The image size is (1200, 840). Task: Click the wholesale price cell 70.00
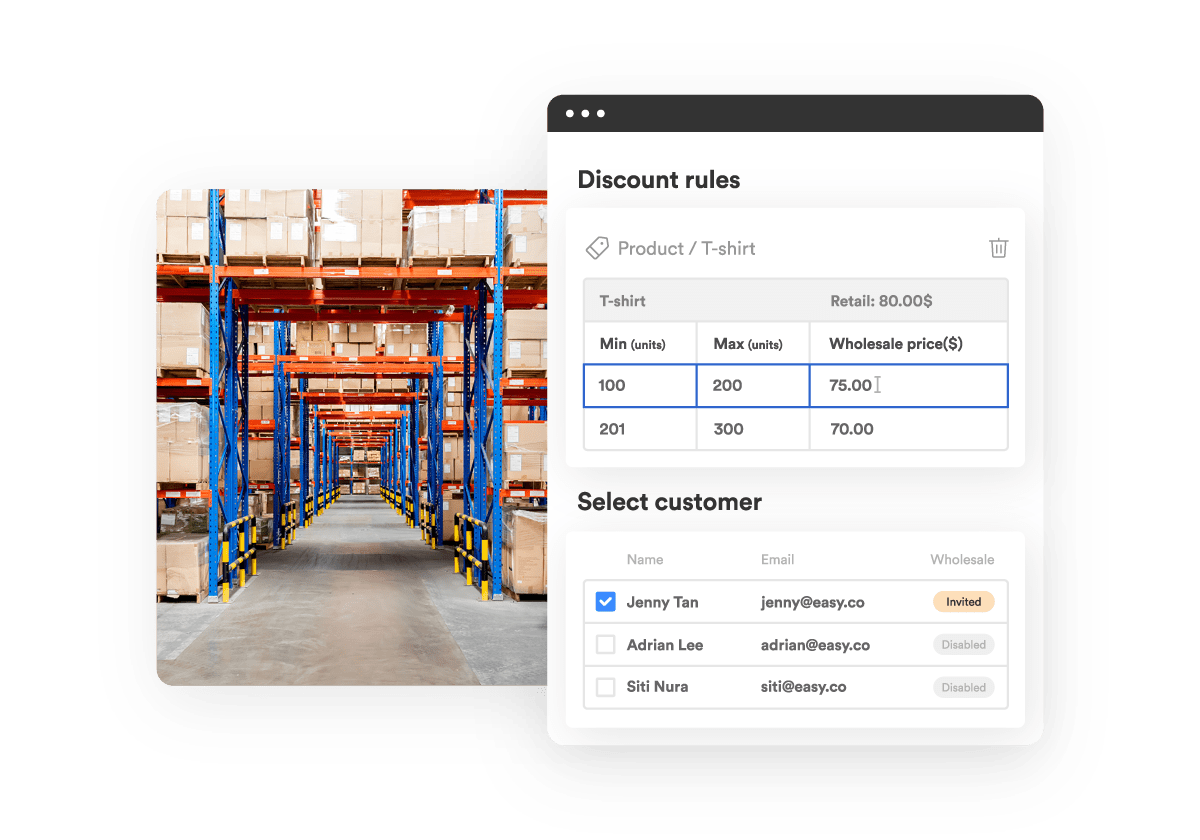(909, 429)
